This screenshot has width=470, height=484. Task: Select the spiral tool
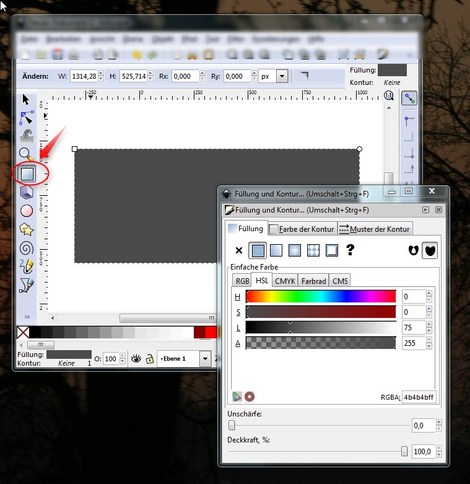[x=27, y=248]
